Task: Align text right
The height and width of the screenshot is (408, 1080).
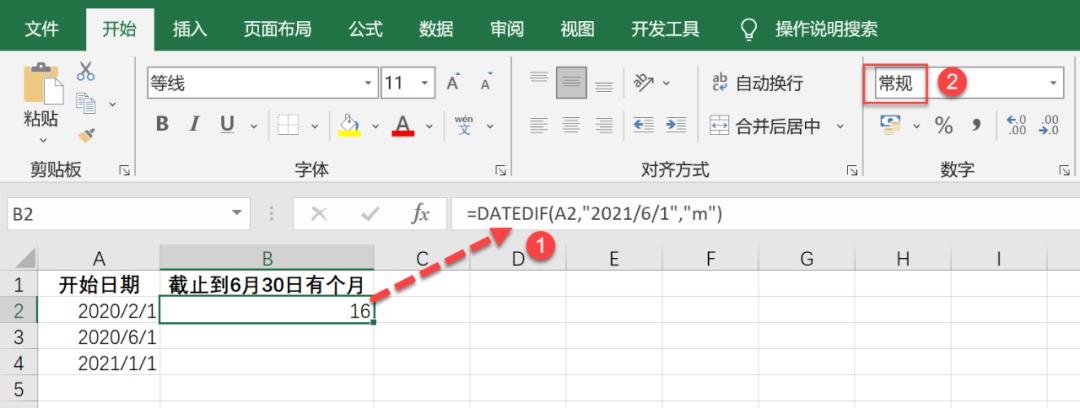Action: coord(604,125)
